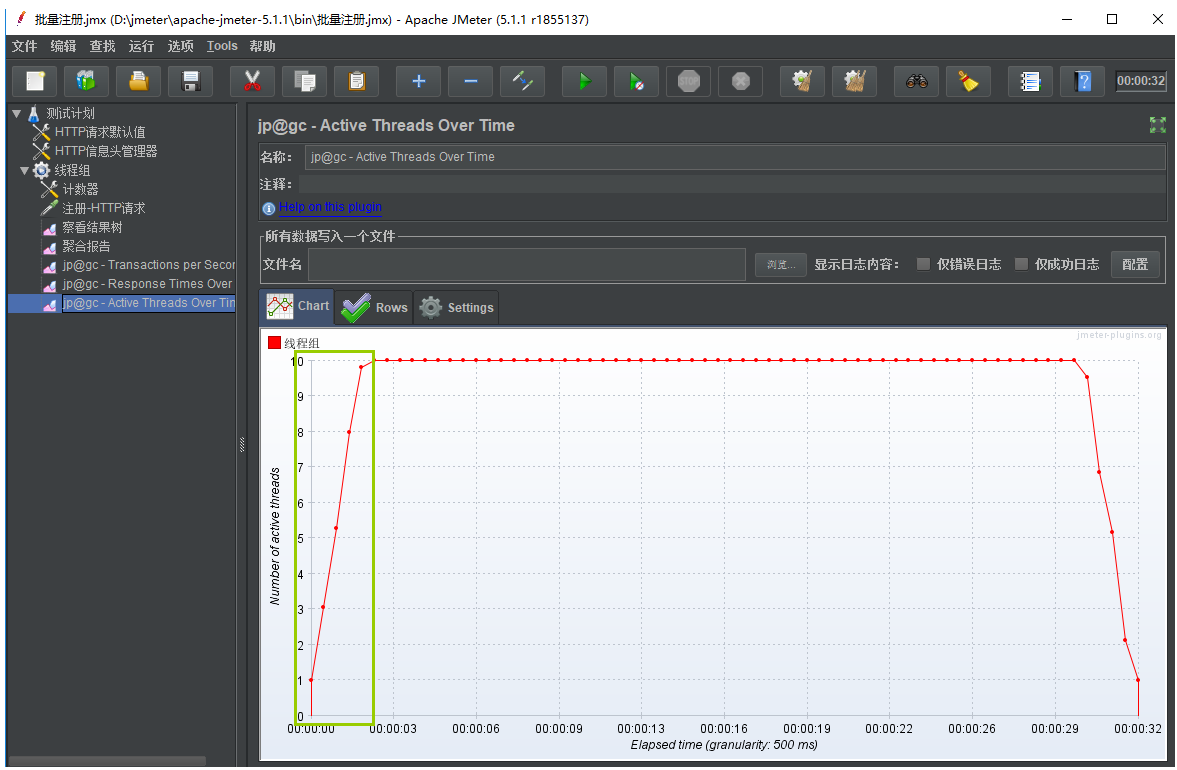Open the 选项 menu

click(180, 47)
